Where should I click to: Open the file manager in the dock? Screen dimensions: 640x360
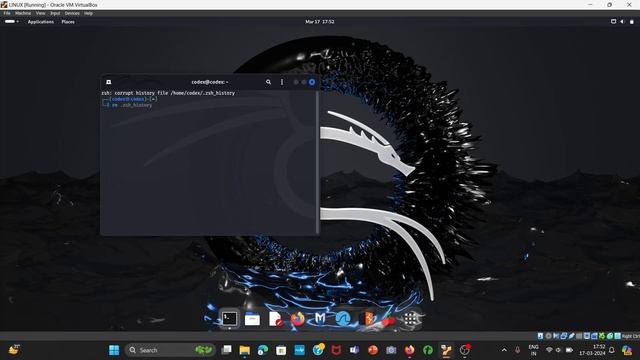point(252,319)
